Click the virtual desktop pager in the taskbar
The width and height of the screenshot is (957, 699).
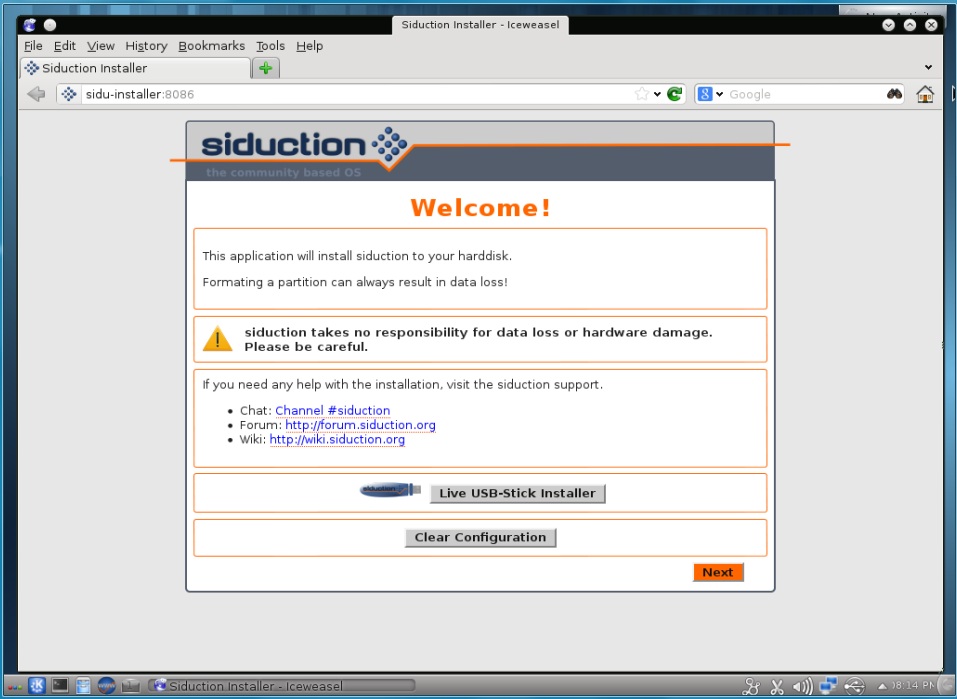pos(131,686)
